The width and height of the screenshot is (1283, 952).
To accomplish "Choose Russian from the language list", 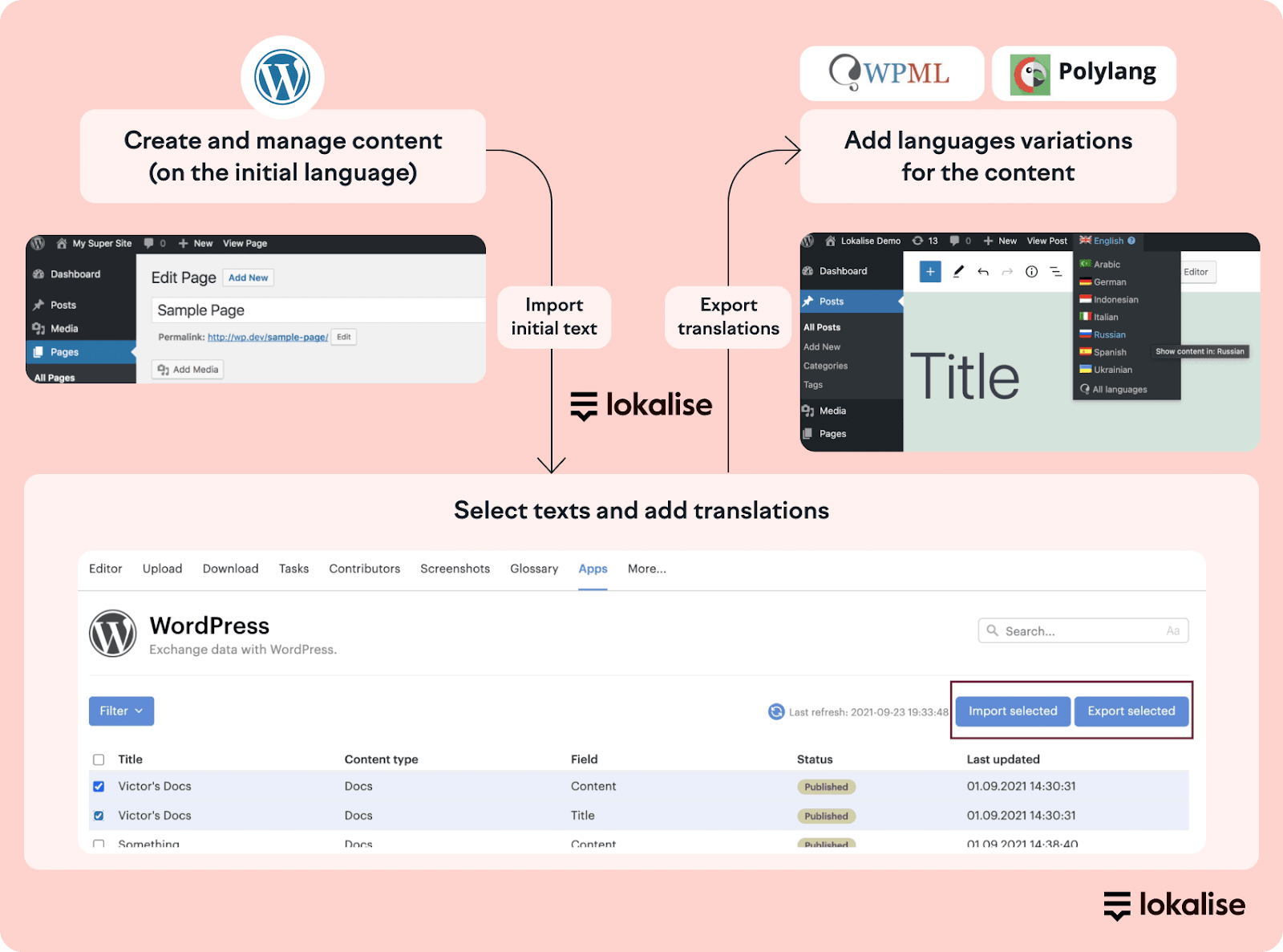I will [1109, 334].
